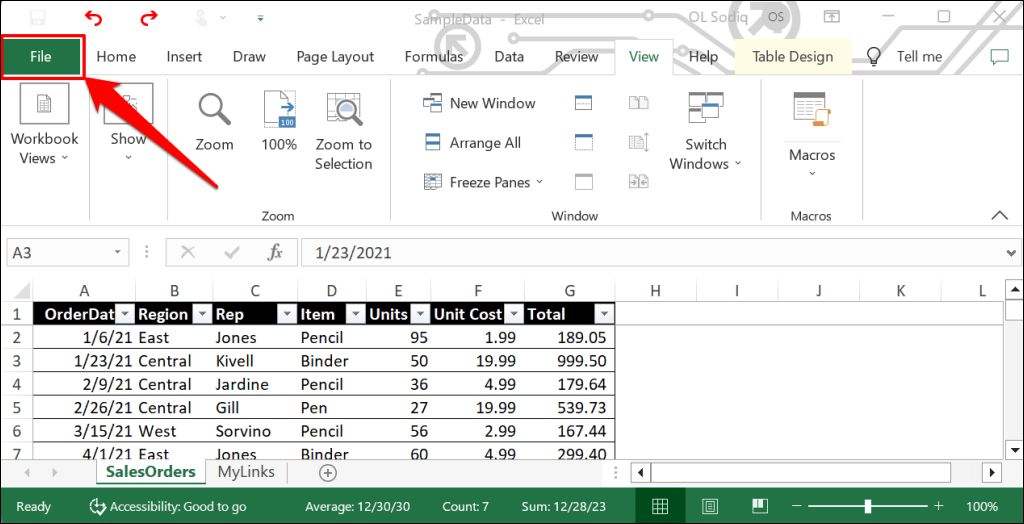Click Zoom to Selection icon
This screenshot has width=1024, height=524.
tap(343, 109)
